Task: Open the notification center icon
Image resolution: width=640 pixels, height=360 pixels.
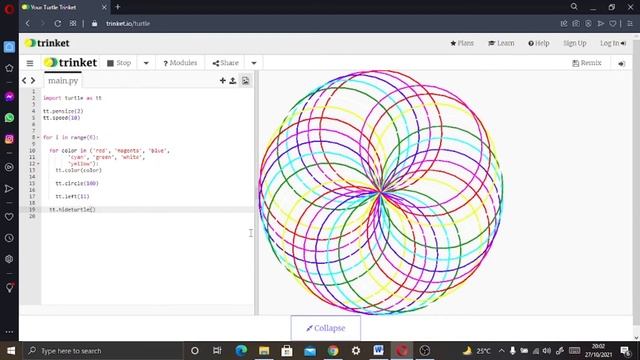Action: click(625, 351)
